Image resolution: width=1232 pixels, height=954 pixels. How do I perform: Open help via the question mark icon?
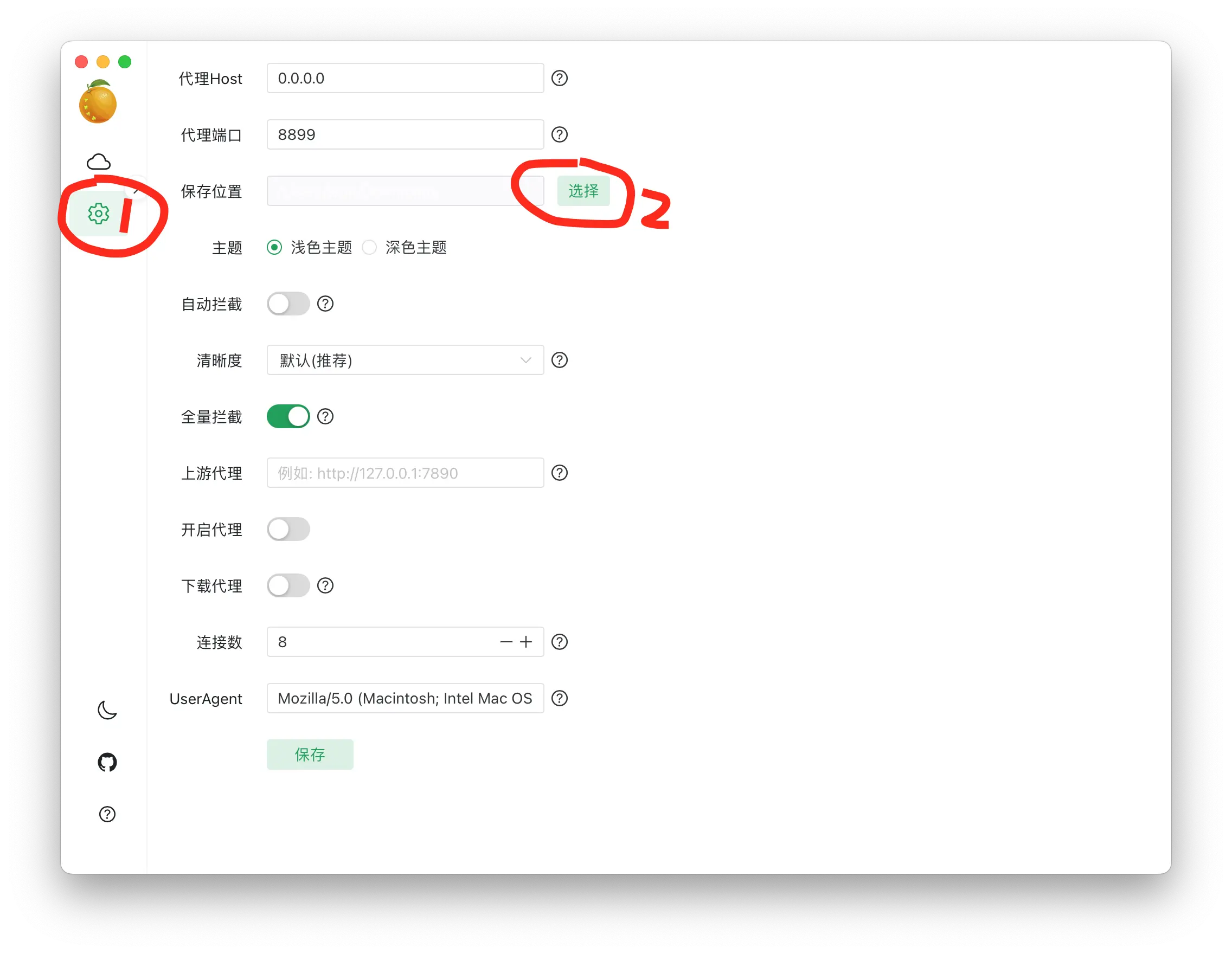[106, 814]
